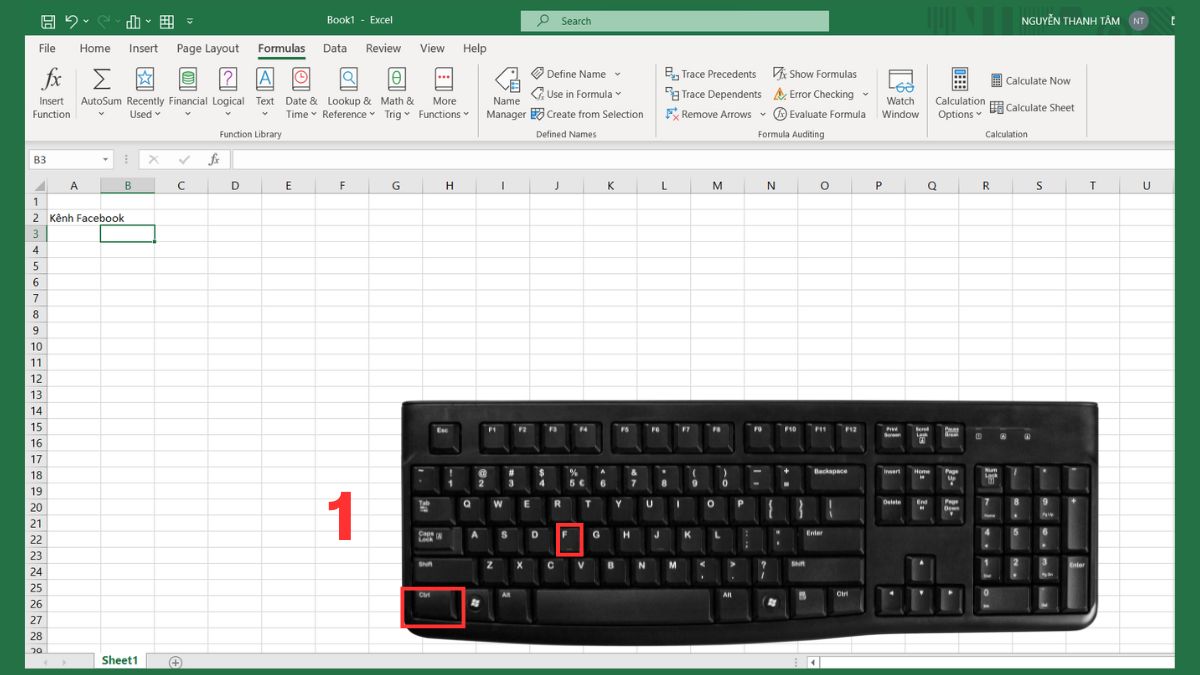Image resolution: width=1200 pixels, height=675 pixels.
Task: Click the Define Name button
Action: pyautogui.click(x=569, y=74)
